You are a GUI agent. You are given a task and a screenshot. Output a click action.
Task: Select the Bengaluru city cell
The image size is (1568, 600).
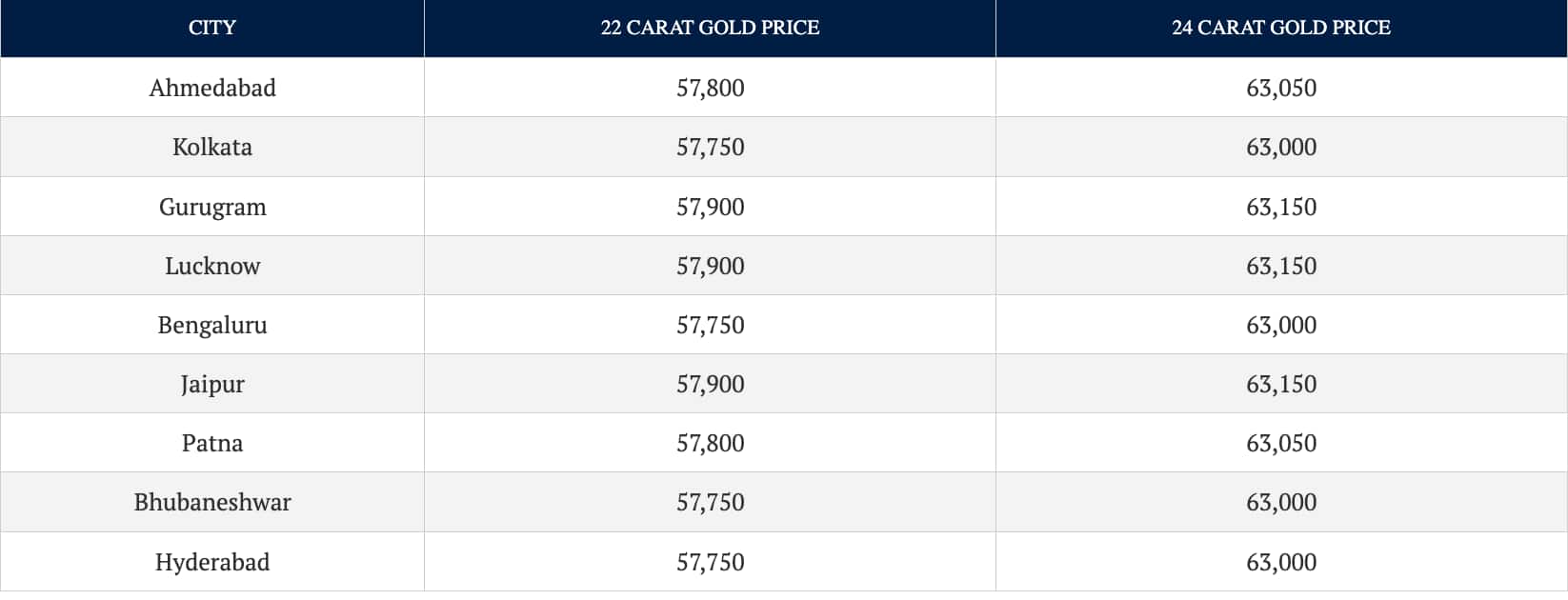212,325
